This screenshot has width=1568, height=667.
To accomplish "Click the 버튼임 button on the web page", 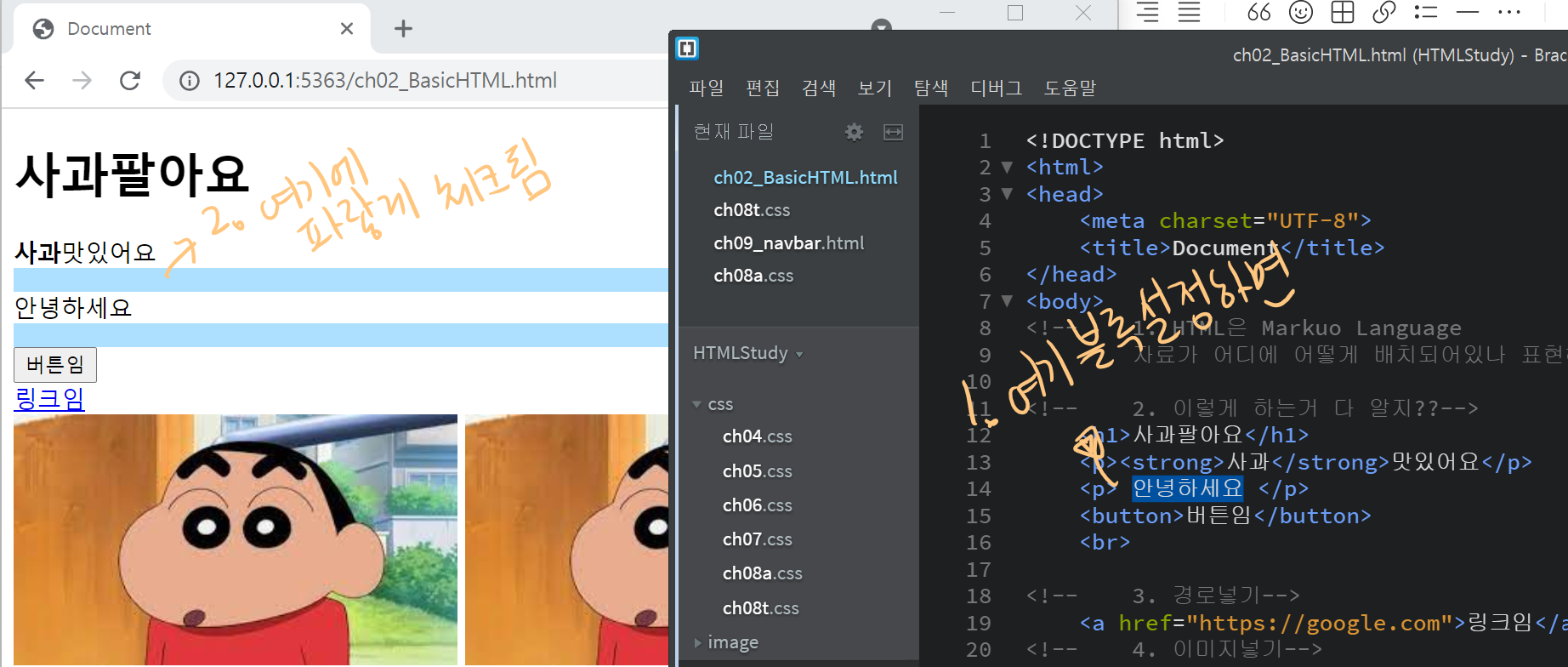I will tap(55, 365).
